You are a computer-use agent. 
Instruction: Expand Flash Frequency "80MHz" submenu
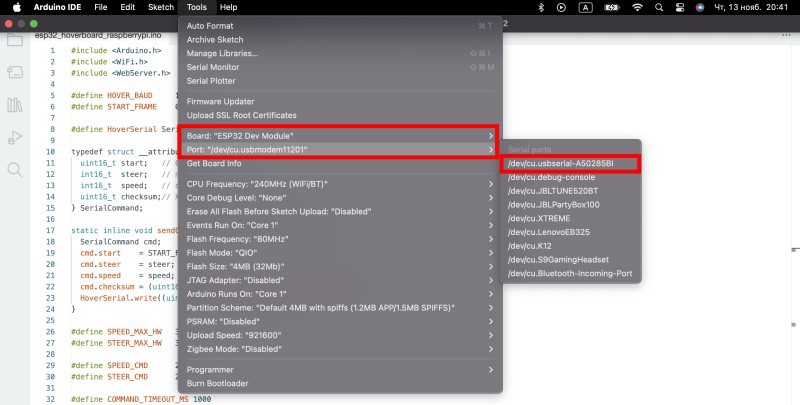pos(340,239)
